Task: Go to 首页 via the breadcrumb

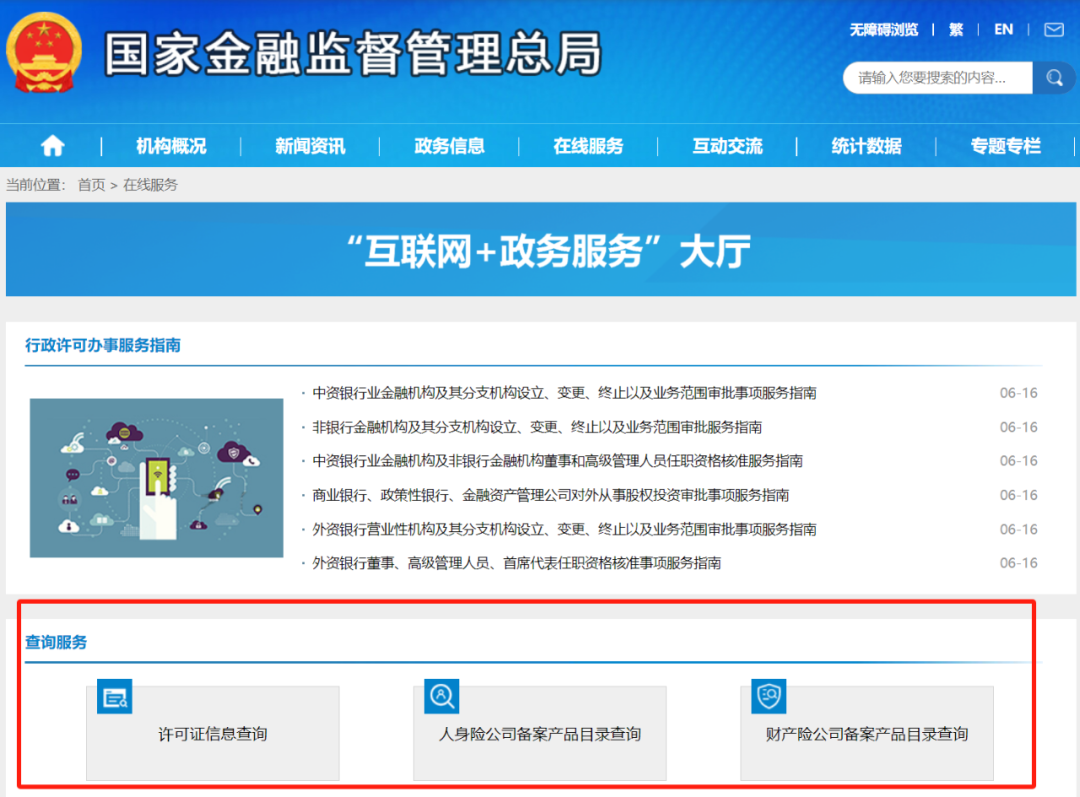Action: (91, 184)
